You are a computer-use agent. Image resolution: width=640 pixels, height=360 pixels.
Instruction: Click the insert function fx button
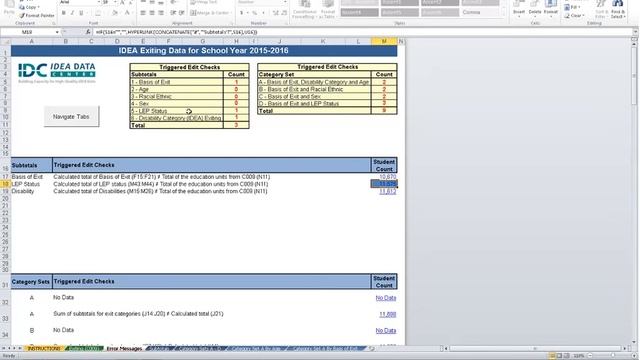coord(88,32)
